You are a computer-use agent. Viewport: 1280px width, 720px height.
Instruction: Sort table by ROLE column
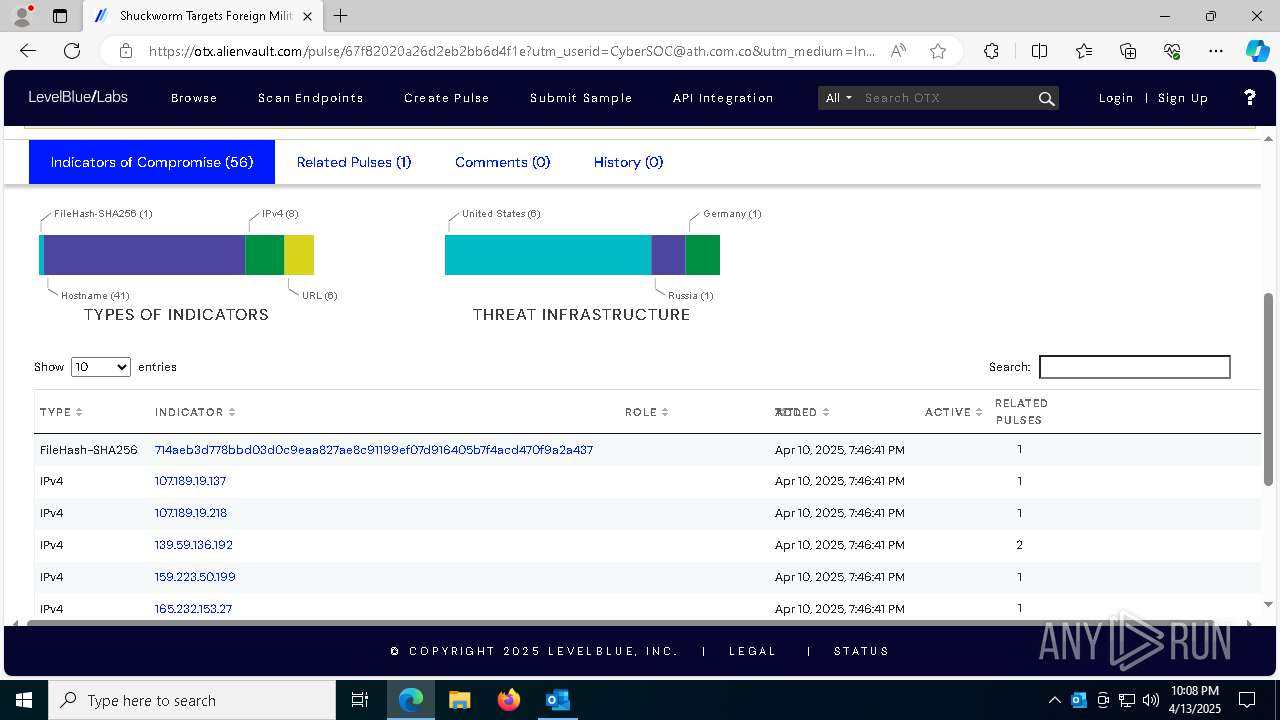(646, 412)
